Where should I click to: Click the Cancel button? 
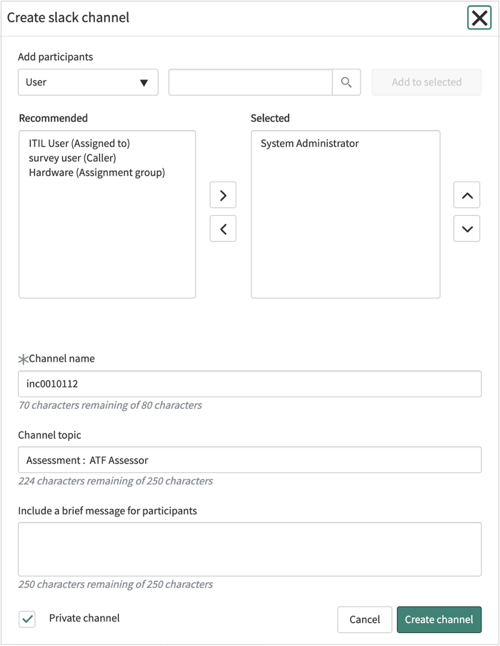tap(364, 620)
